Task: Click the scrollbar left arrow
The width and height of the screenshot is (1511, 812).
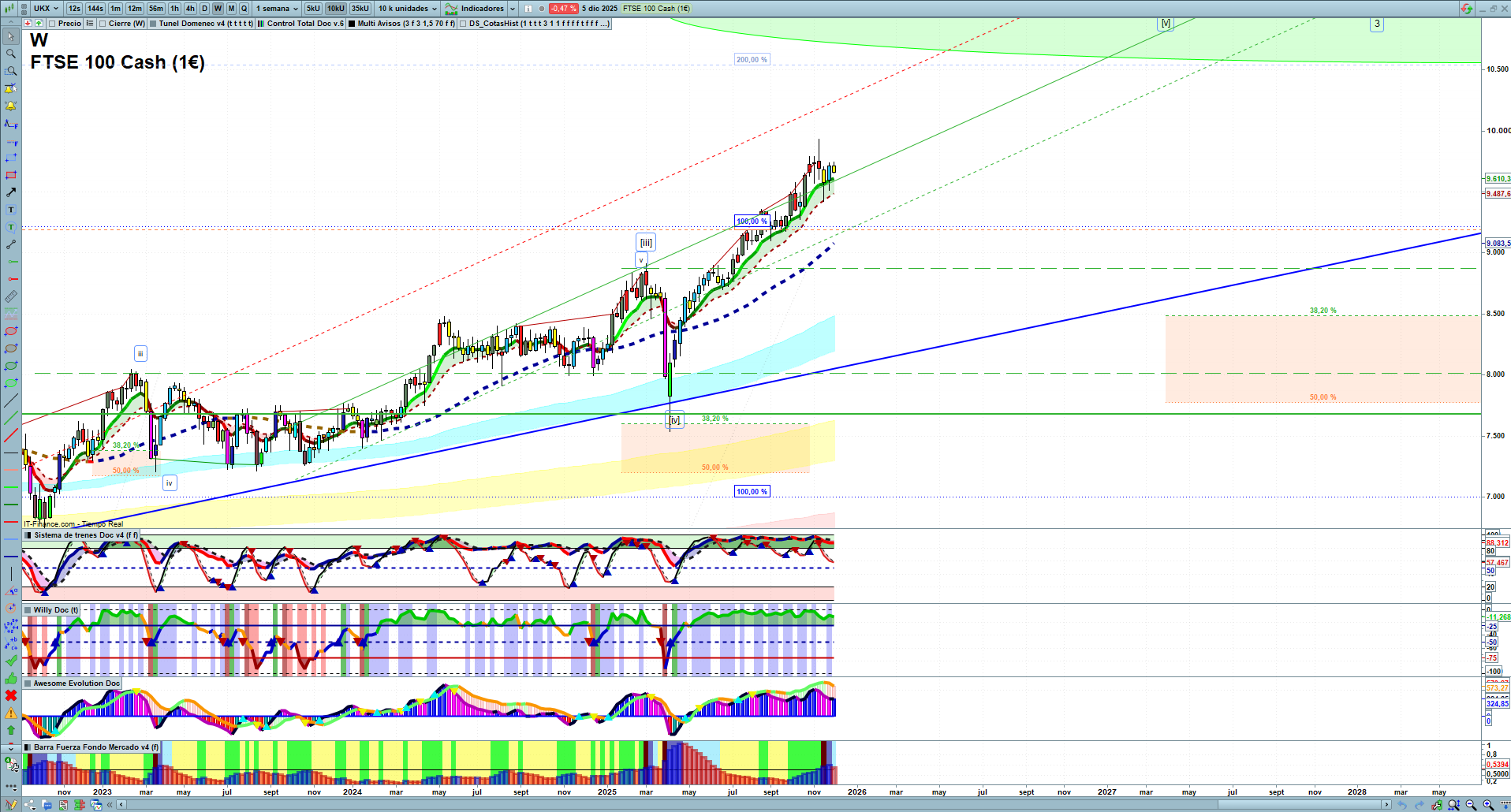Action: pyautogui.click(x=121, y=805)
